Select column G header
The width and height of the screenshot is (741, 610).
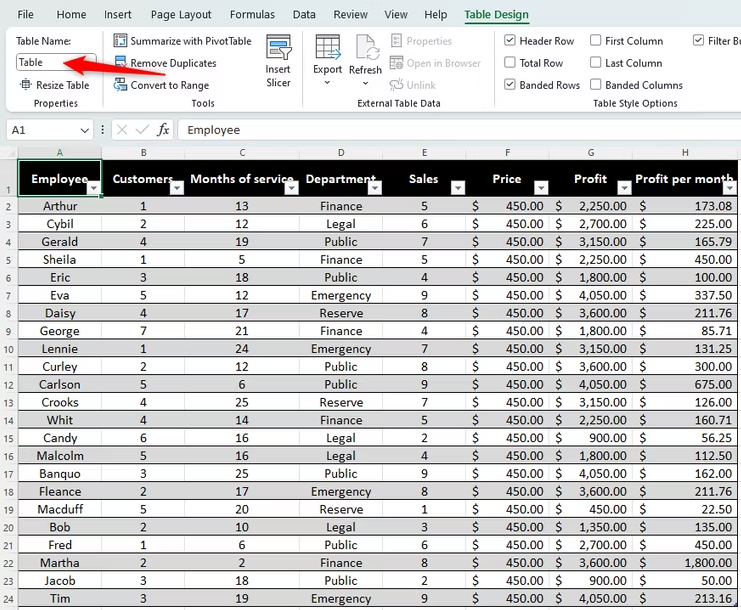coord(591,152)
